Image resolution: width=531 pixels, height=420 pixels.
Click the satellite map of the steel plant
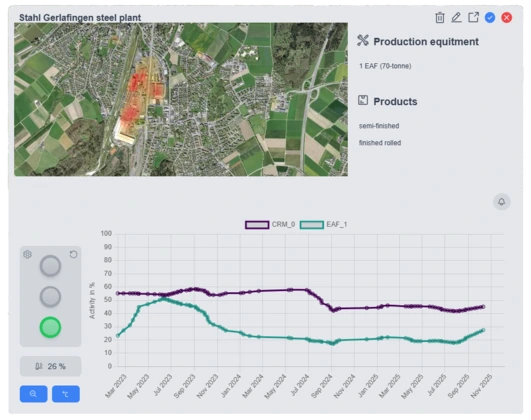(181, 99)
